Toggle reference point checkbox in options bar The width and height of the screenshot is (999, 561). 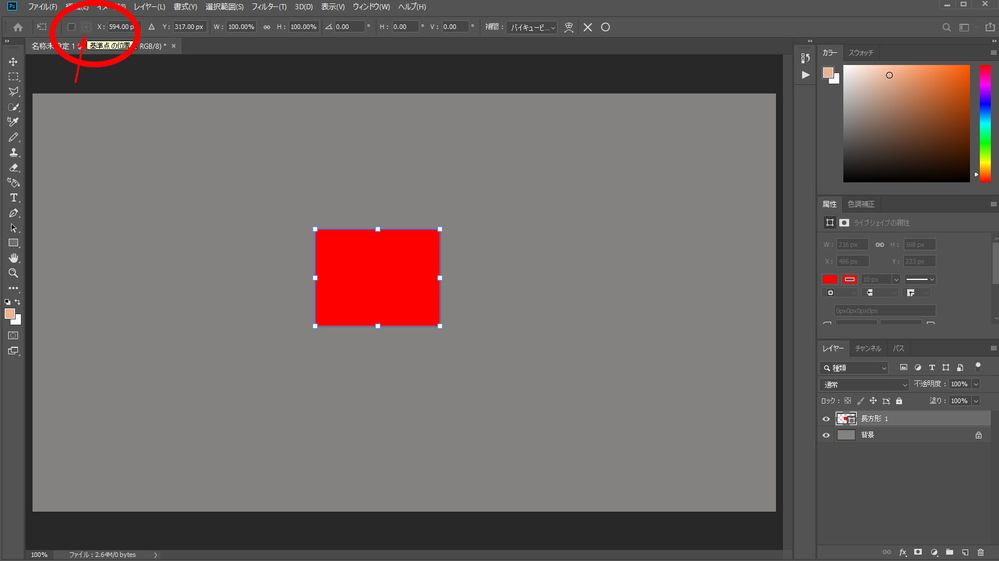click(x=71, y=27)
